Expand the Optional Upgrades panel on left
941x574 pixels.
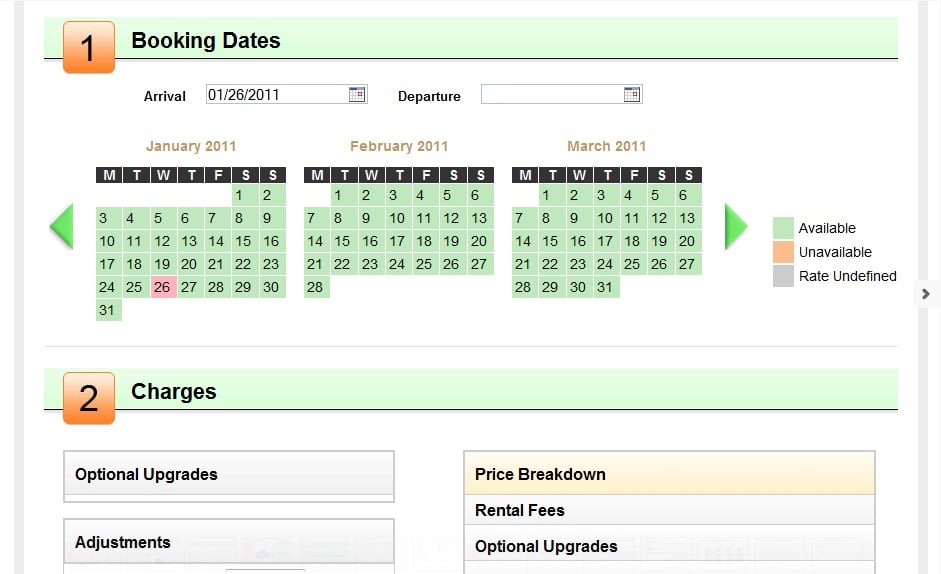[x=229, y=474]
